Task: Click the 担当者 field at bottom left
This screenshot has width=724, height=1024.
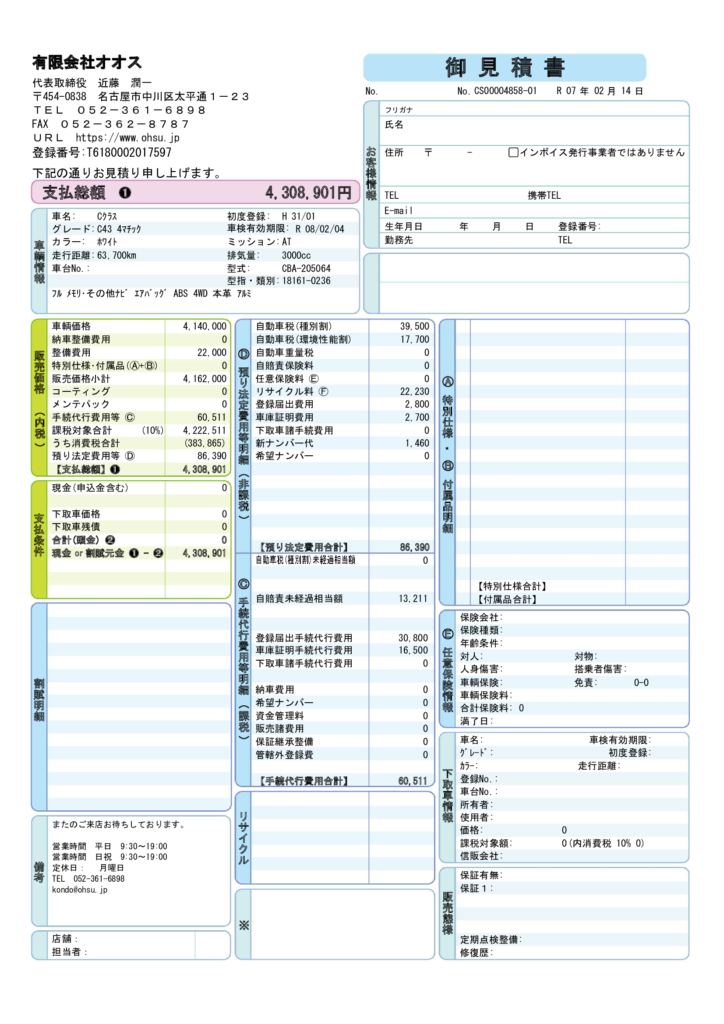Action: tap(130, 952)
